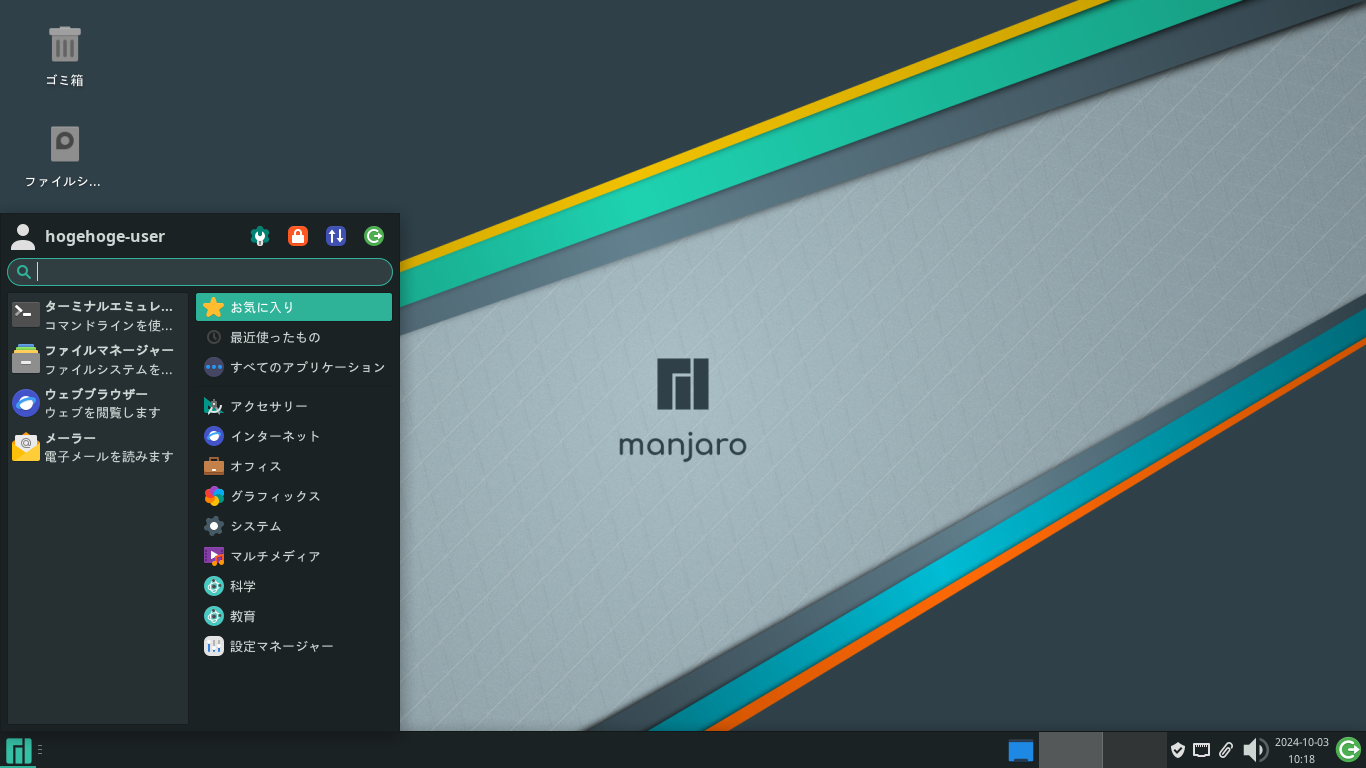Click the network tray icon
1366x768 pixels.
1202,750
